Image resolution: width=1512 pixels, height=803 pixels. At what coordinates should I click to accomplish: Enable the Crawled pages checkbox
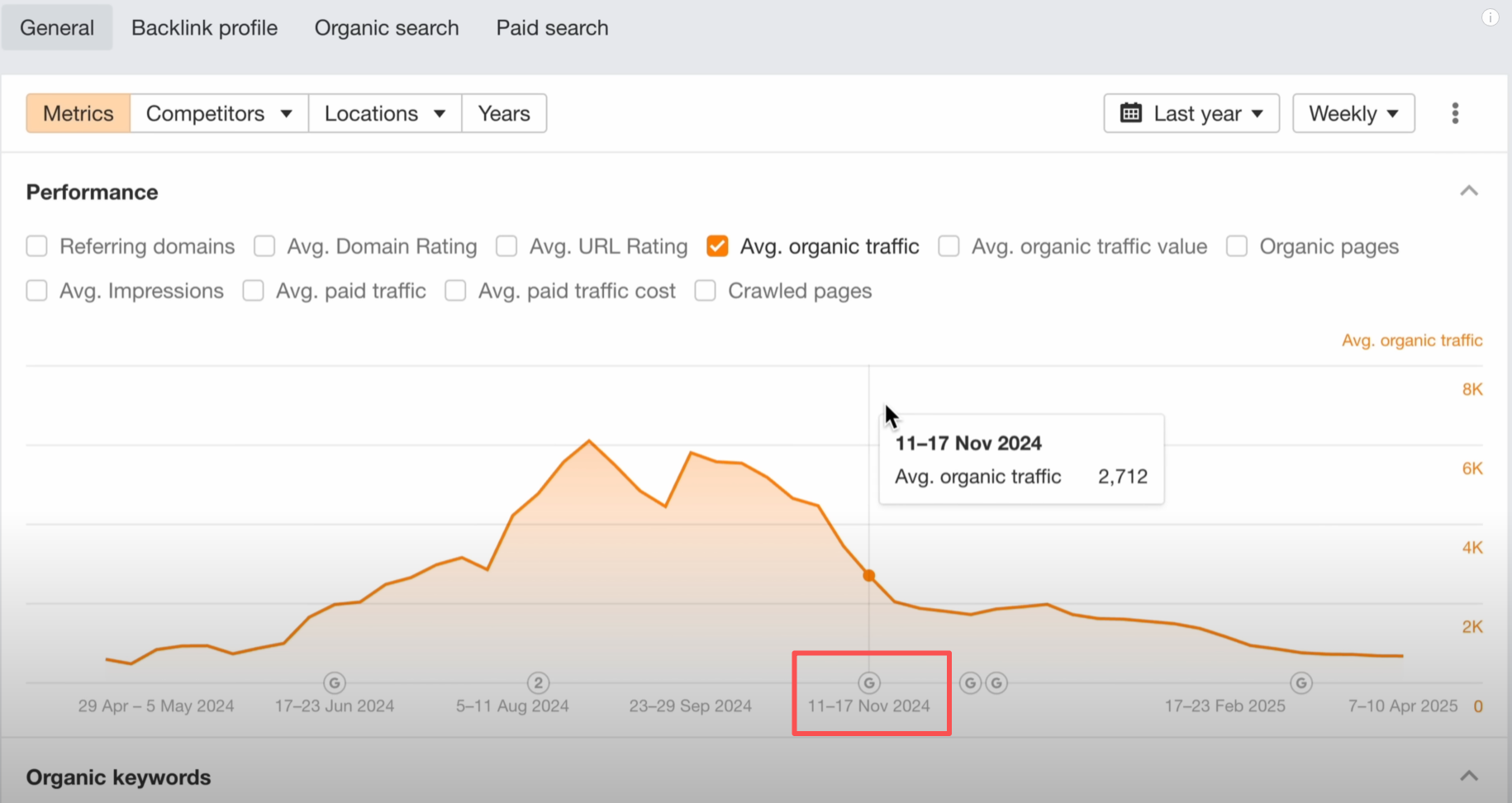705,291
